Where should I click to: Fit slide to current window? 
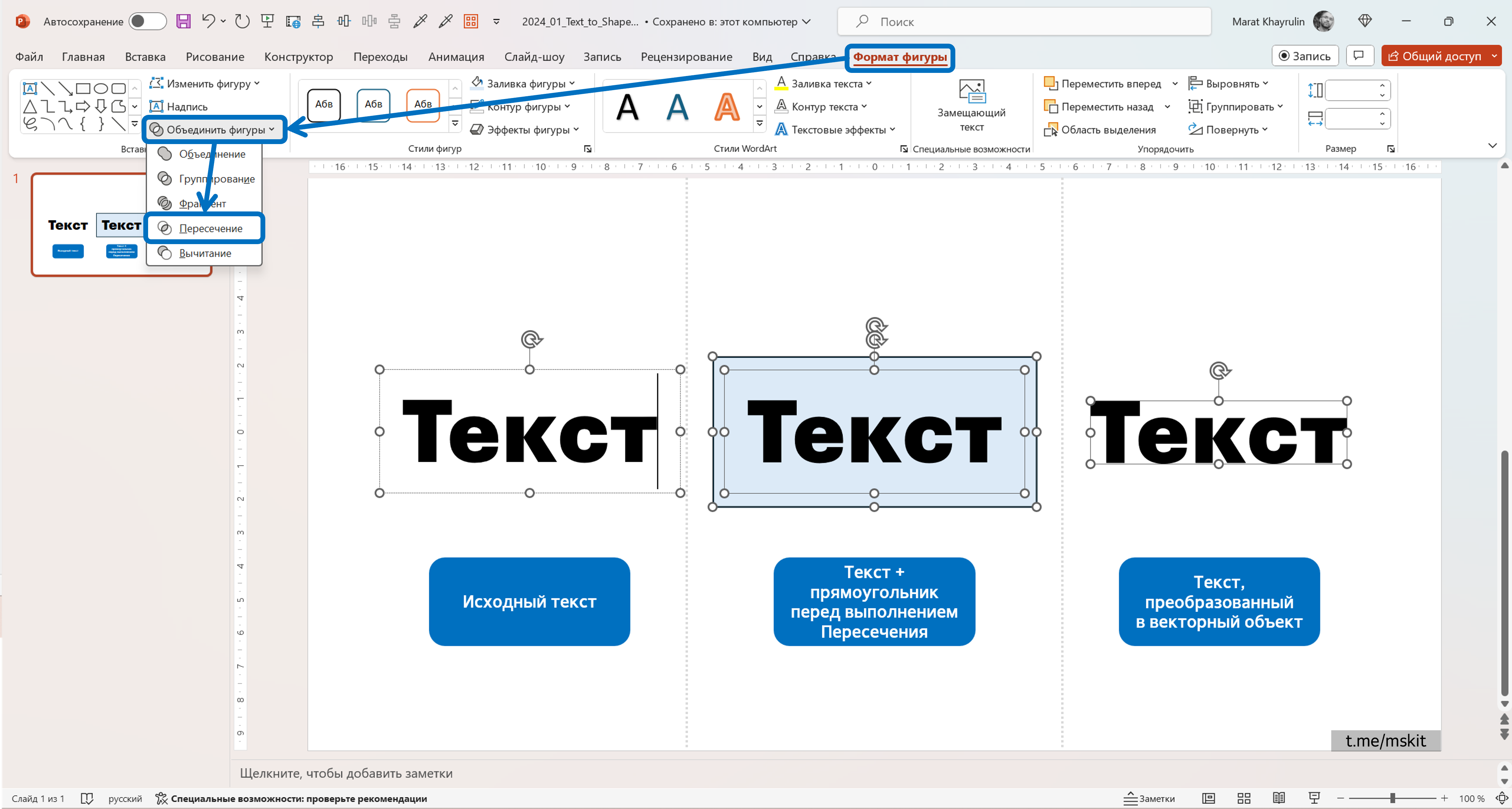[1501, 798]
